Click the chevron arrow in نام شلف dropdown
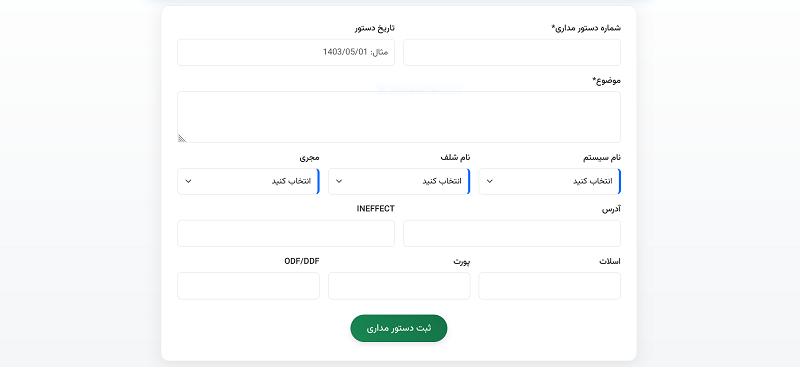The image size is (800, 367). (339, 181)
